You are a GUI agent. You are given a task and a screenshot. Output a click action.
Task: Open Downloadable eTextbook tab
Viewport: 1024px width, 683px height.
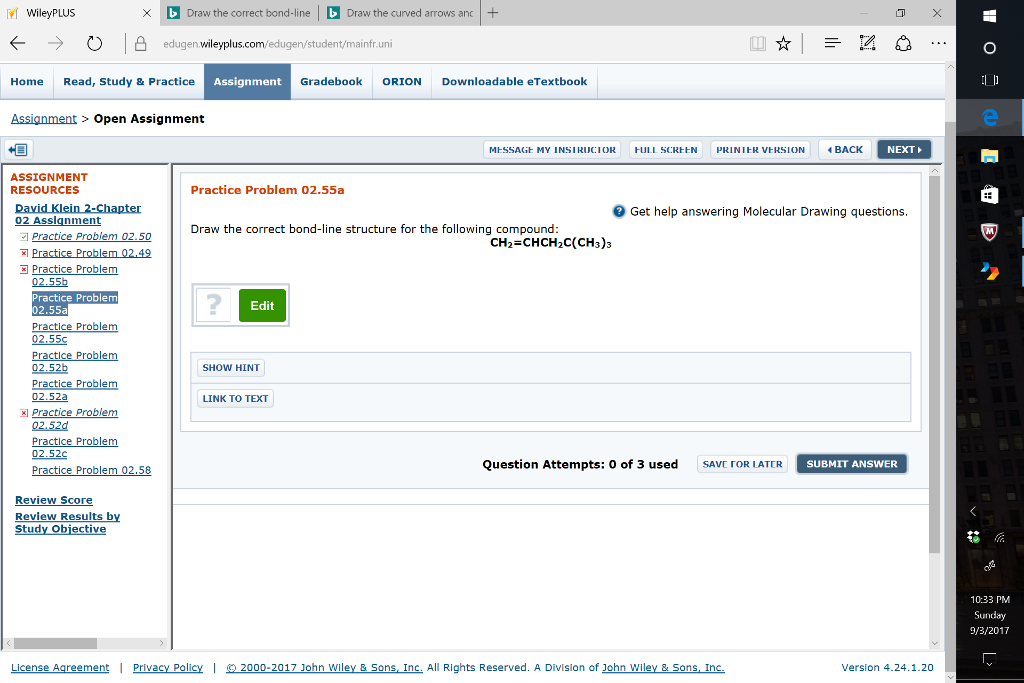514,82
